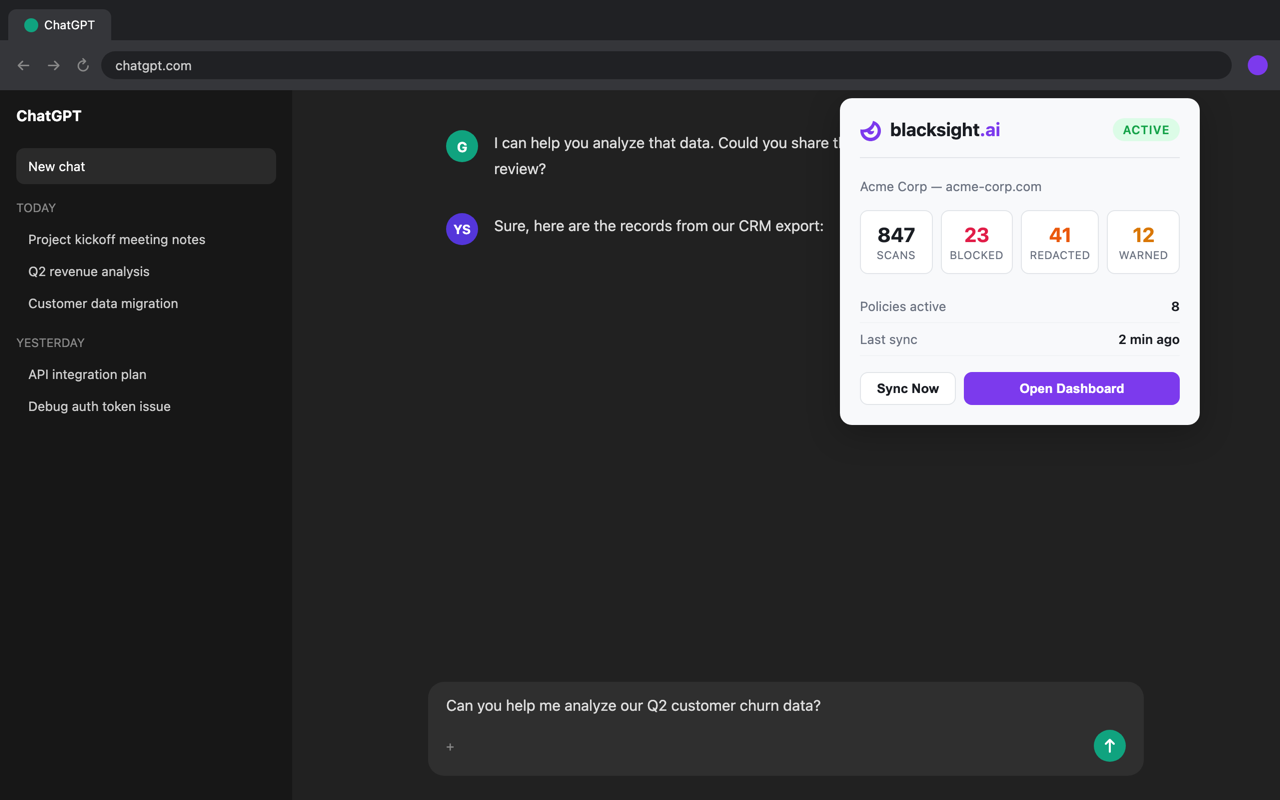Screen dimensions: 1280x800
Task: Click the green G assistant avatar
Action: click(462, 146)
